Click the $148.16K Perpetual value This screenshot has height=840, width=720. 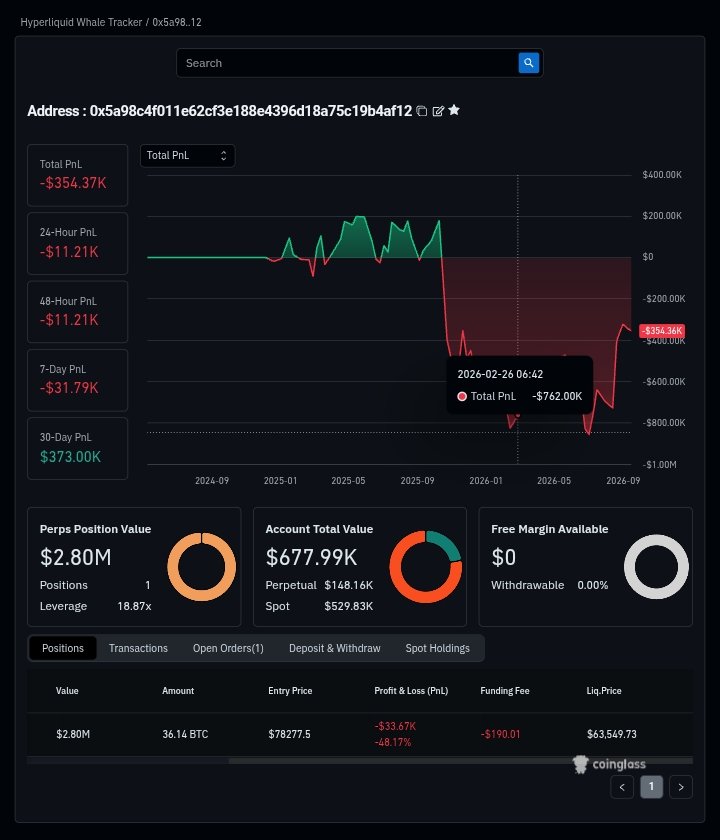tap(349, 585)
